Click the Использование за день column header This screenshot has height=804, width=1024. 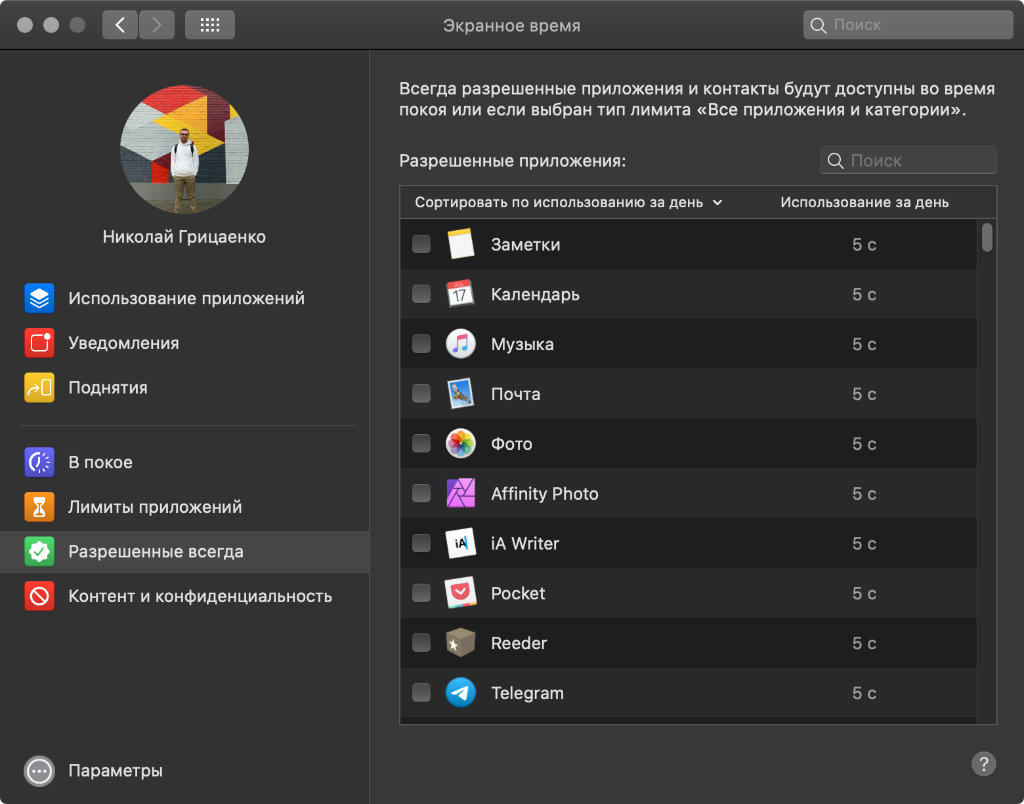[x=865, y=202]
